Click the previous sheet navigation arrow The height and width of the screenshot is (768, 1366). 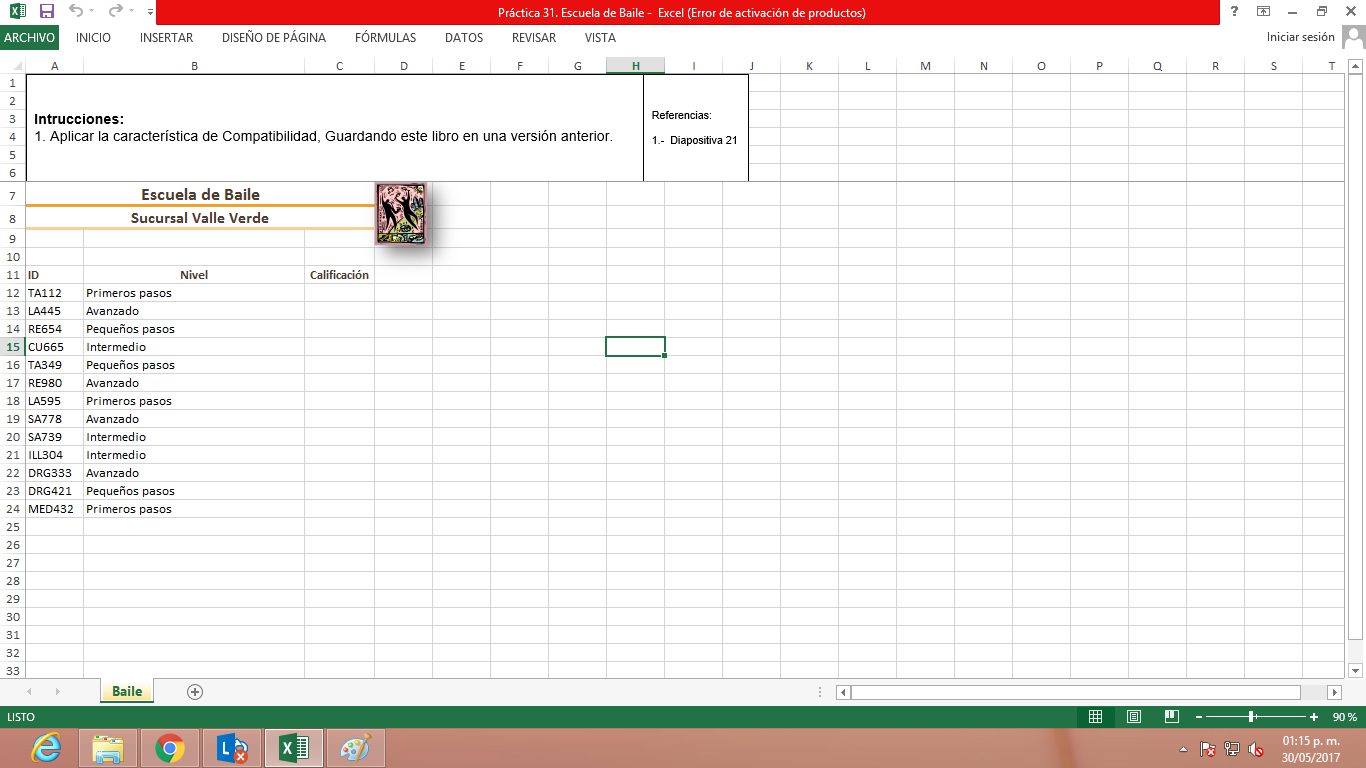[29, 692]
